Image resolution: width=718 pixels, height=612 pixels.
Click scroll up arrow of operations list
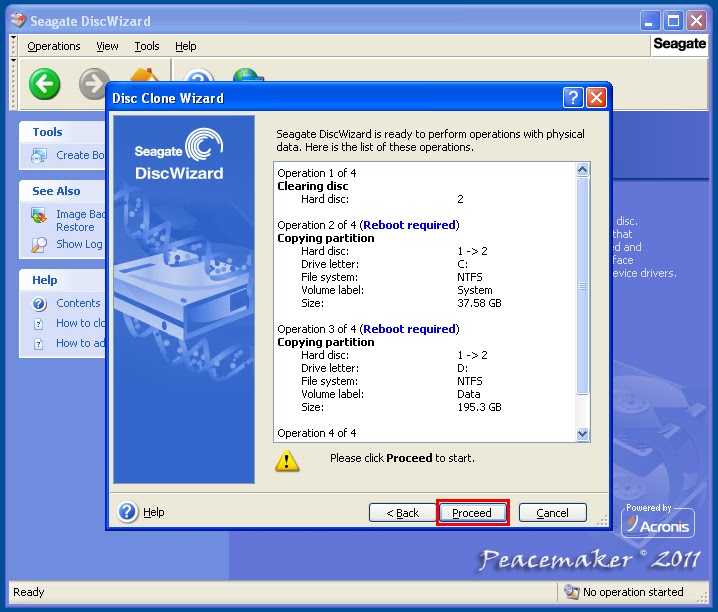[x=582, y=170]
